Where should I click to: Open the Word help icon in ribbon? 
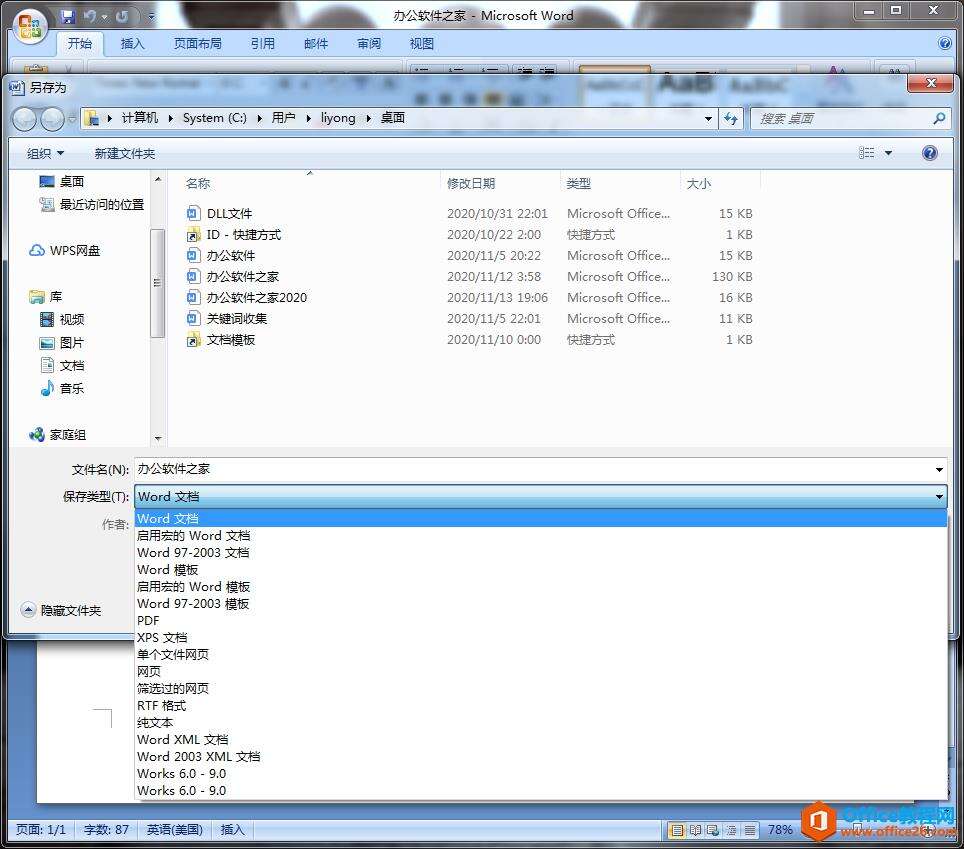coord(945,43)
